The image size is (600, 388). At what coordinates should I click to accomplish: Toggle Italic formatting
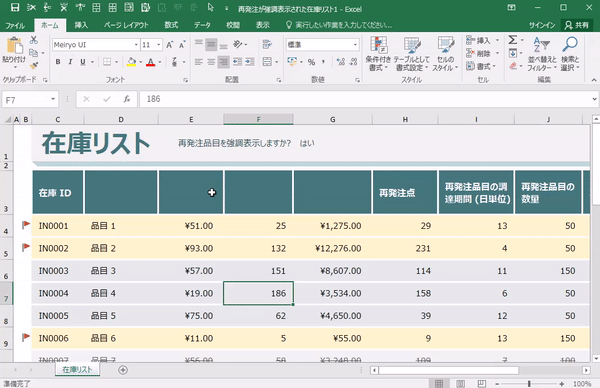70,62
